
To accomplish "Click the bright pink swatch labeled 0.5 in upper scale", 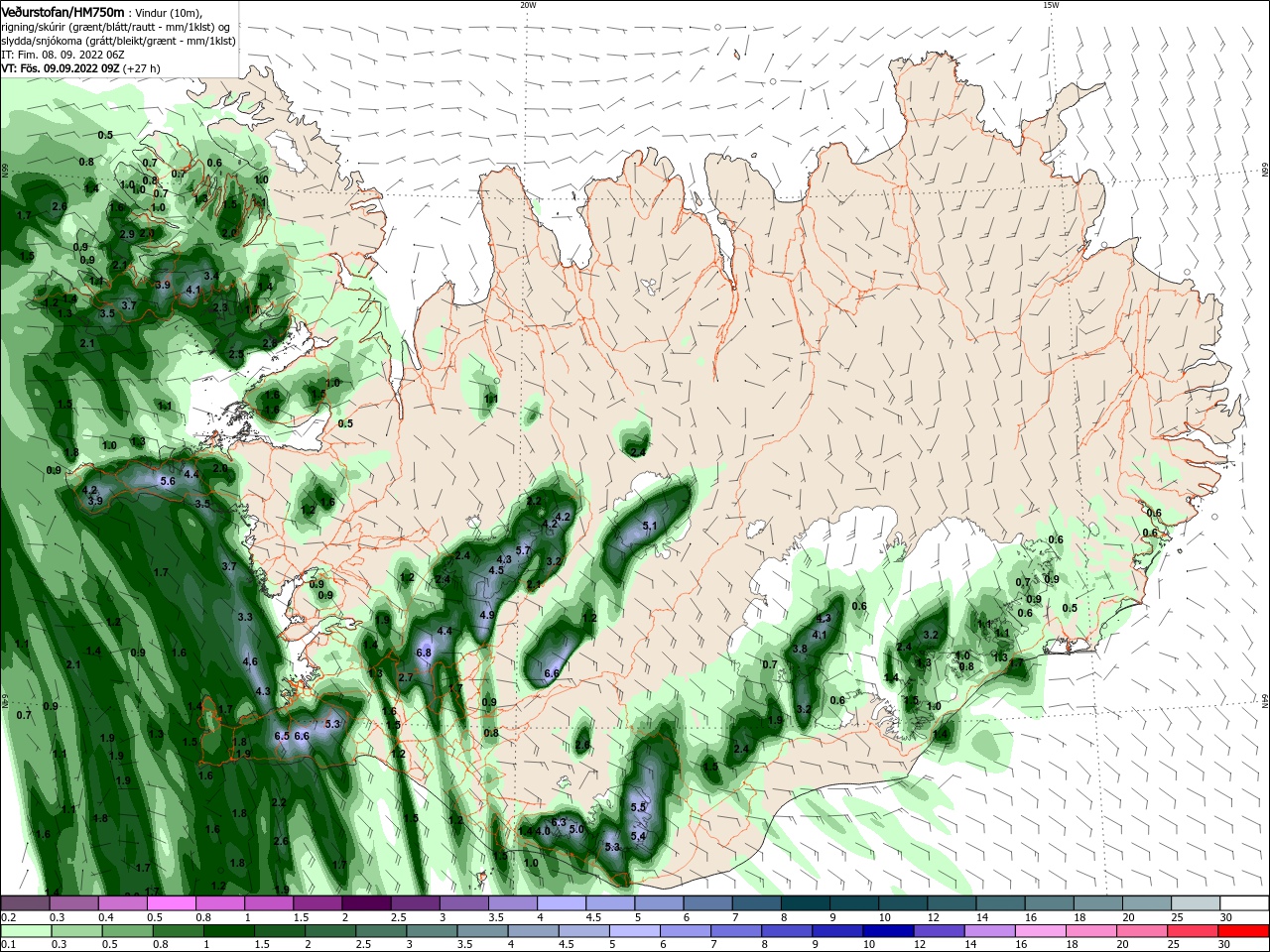I will coord(171,903).
